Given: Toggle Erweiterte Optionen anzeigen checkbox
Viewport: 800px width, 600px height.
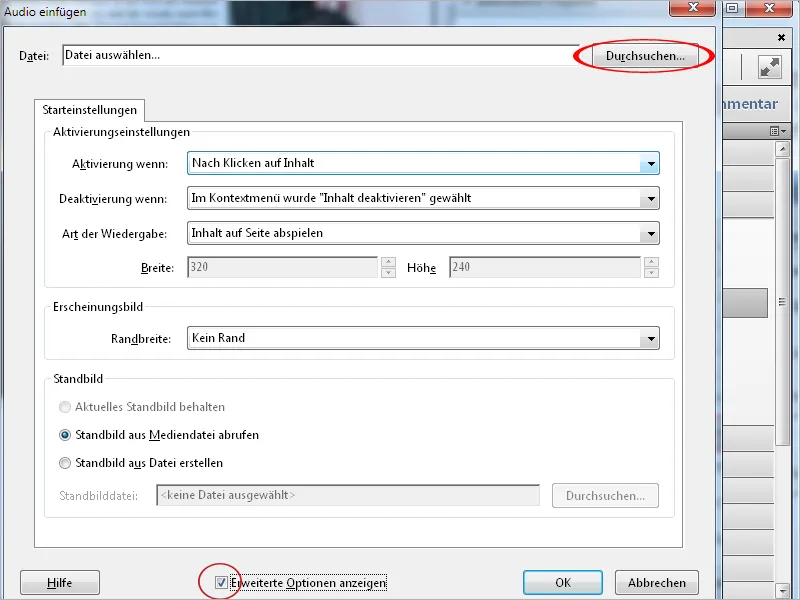Looking at the screenshot, I should (x=221, y=582).
